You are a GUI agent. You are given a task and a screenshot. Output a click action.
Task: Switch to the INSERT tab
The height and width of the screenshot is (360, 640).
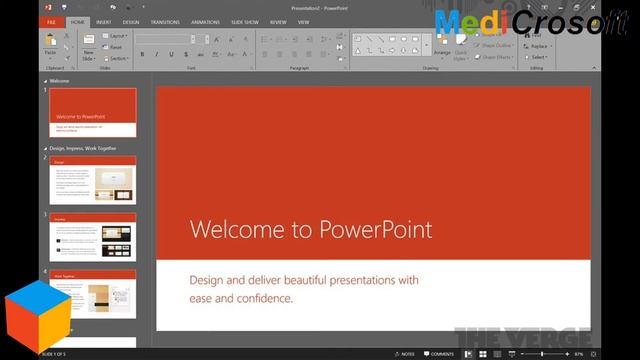click(x=104, y=22)
